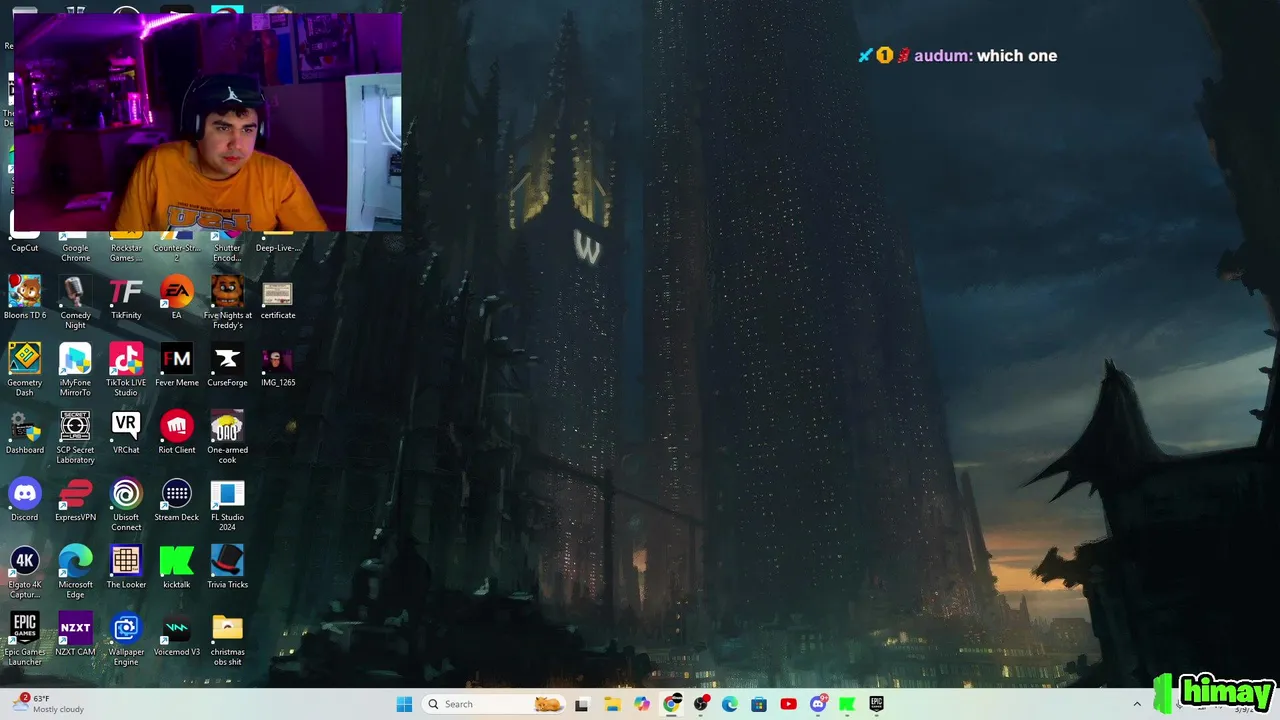Launch CurseForge from the desktop

coord(227,359)
